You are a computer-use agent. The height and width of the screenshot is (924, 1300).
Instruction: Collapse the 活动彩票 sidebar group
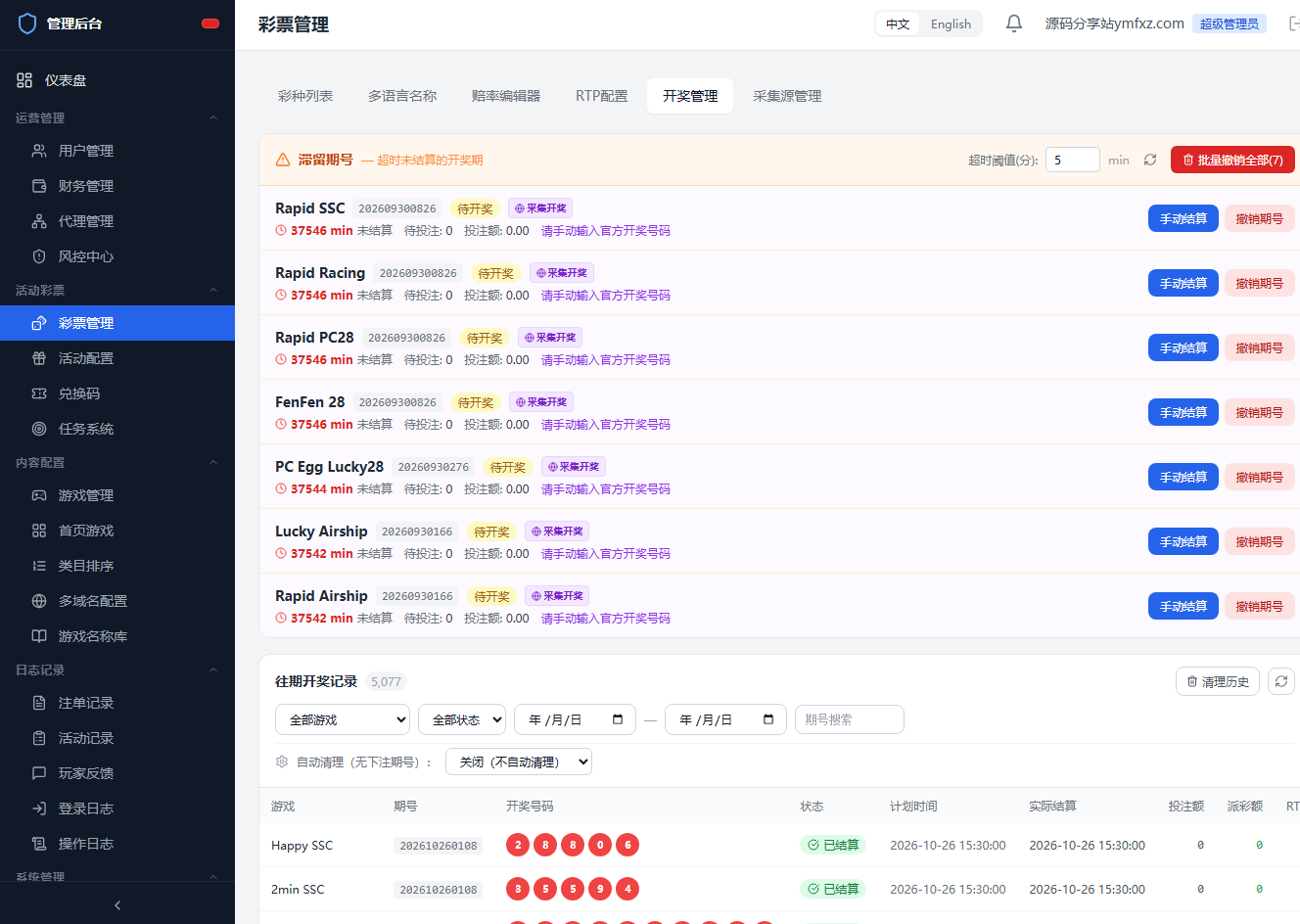pos(117,290)
